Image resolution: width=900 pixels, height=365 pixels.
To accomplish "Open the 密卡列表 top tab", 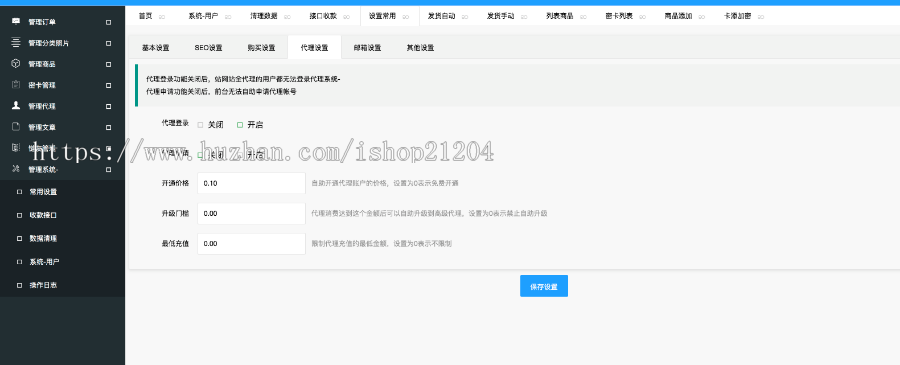I will (619, 16).
